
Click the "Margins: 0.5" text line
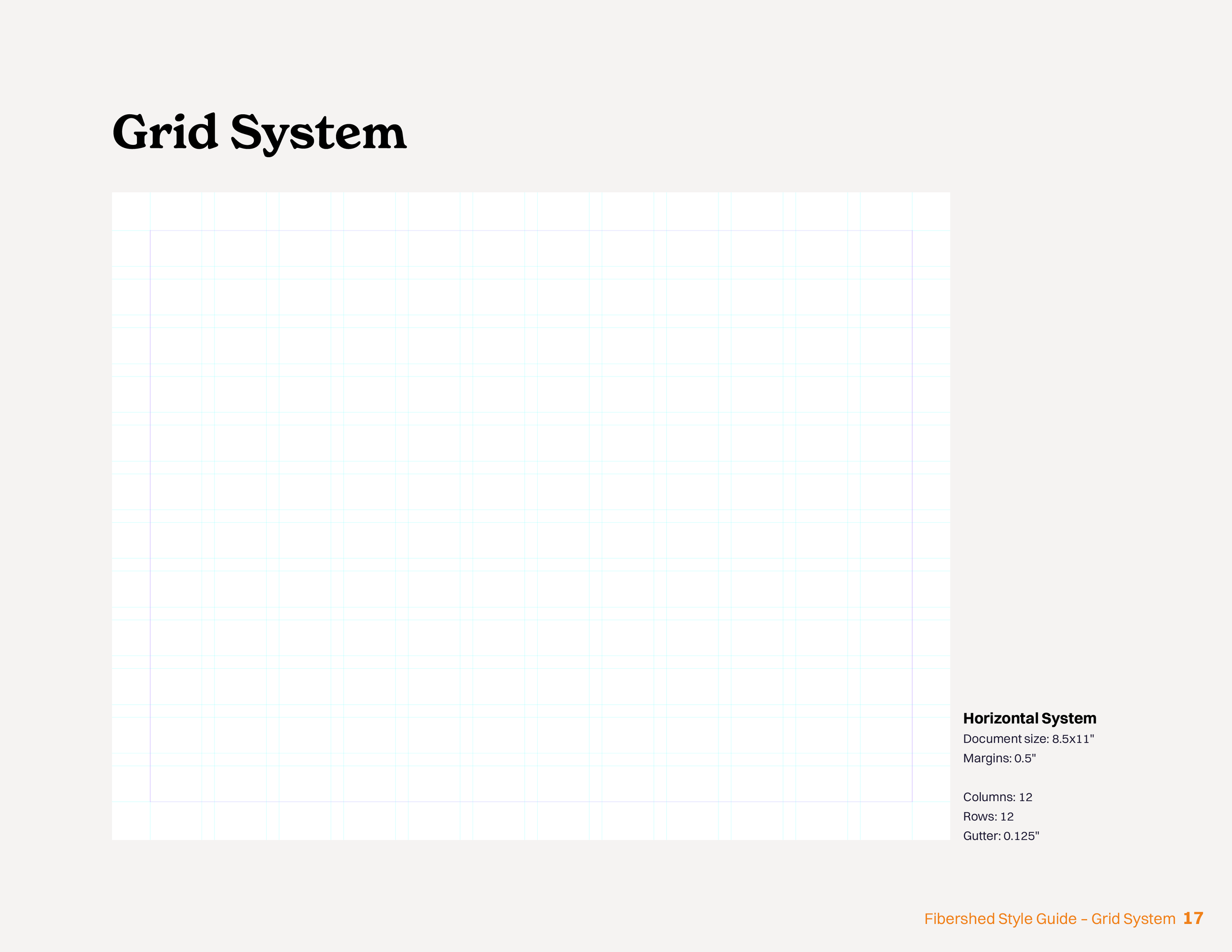[999, 758]
